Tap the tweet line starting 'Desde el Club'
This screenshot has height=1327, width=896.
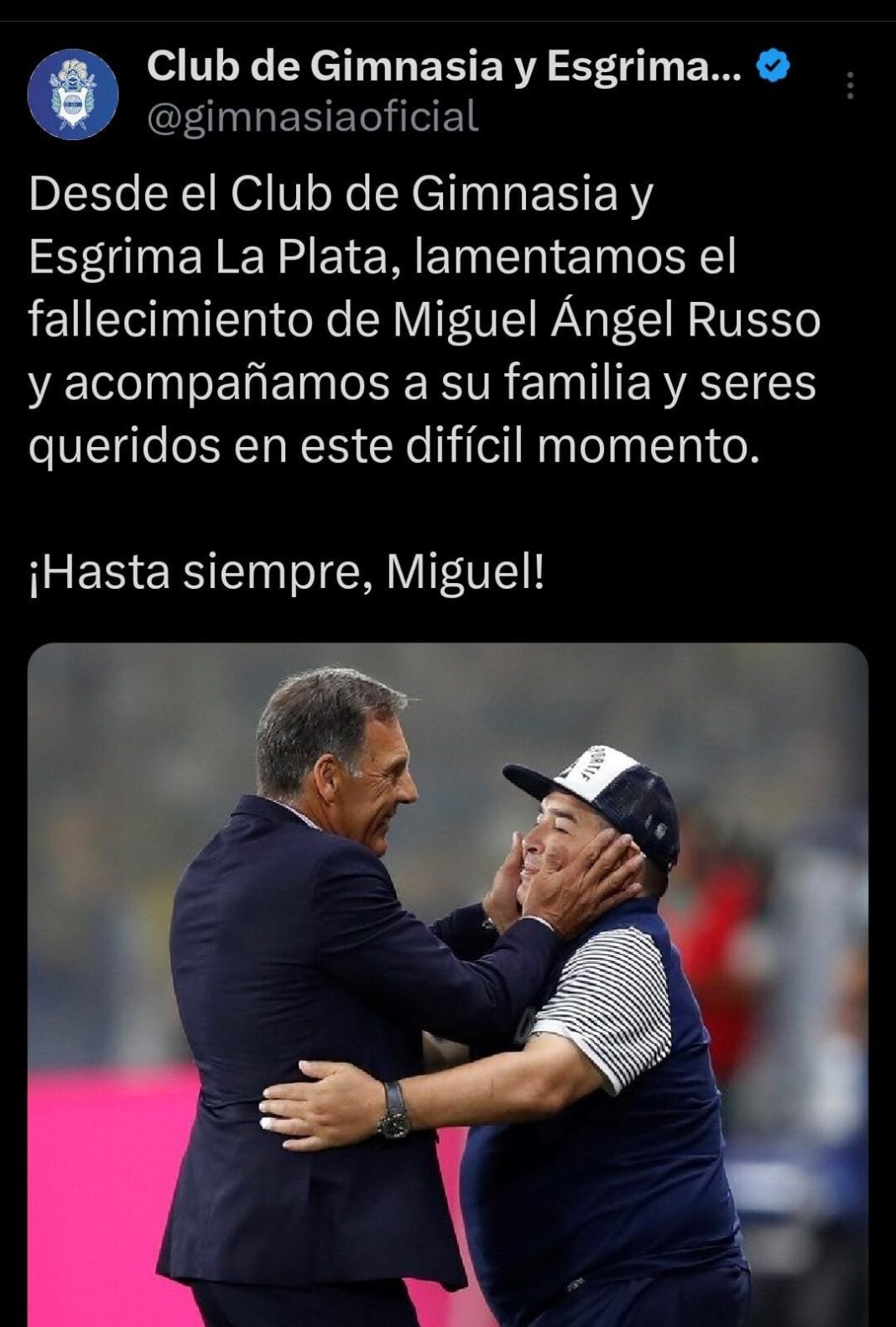[x=341, y=195]
